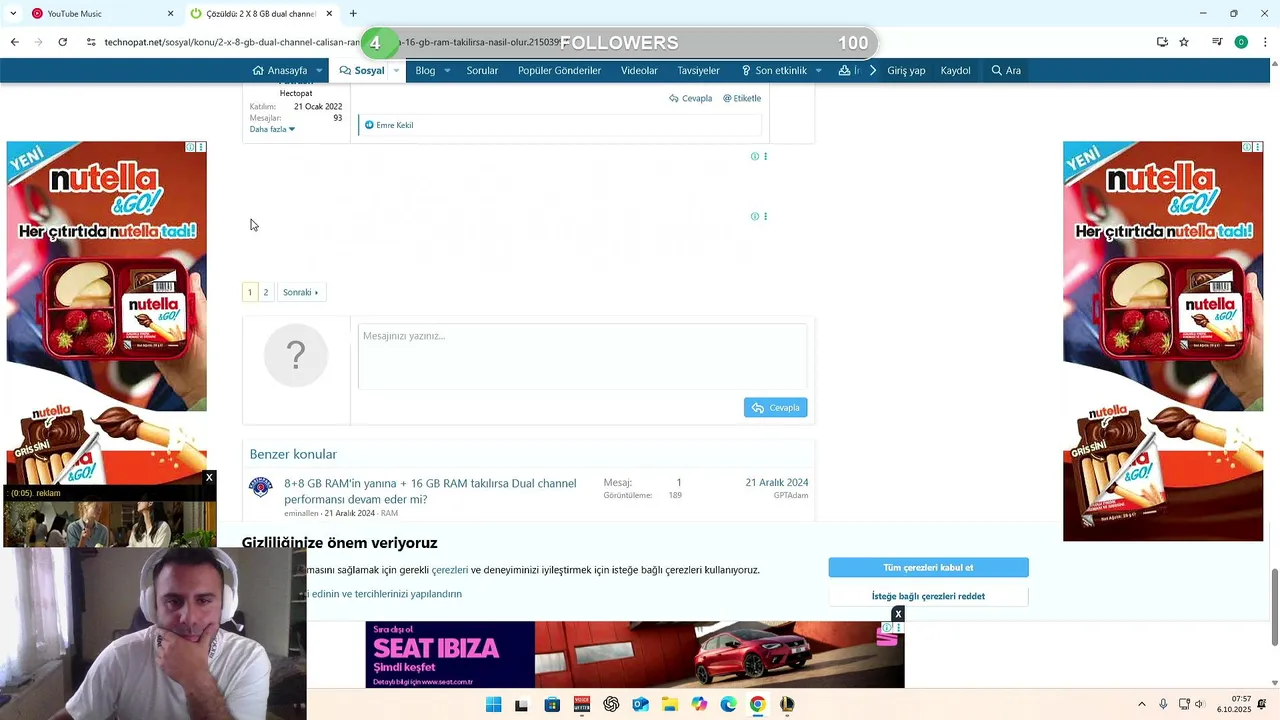
Task: Open ChatGPT app in taskbar
Action: click(611, 704)
